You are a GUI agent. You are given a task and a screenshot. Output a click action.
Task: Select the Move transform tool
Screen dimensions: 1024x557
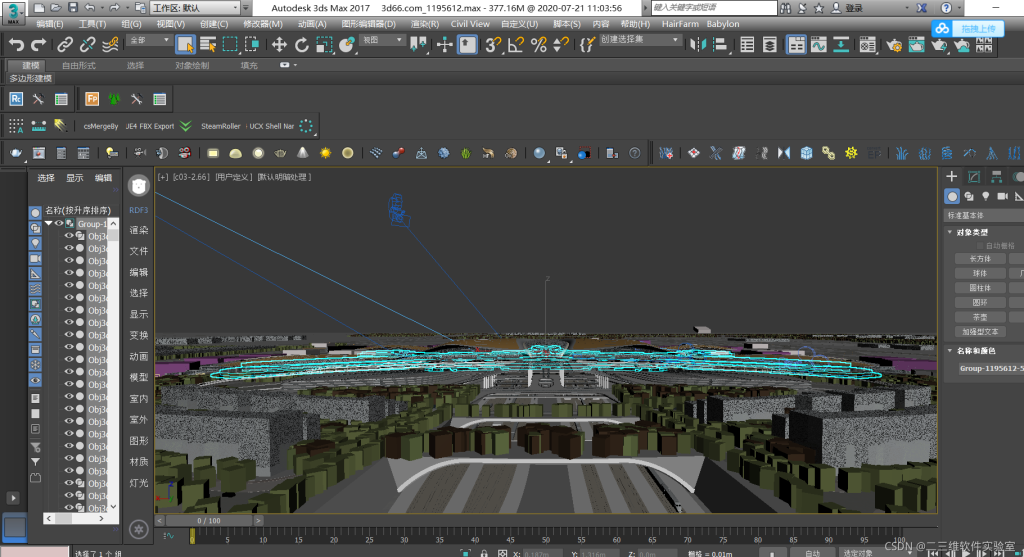(279, 44)
